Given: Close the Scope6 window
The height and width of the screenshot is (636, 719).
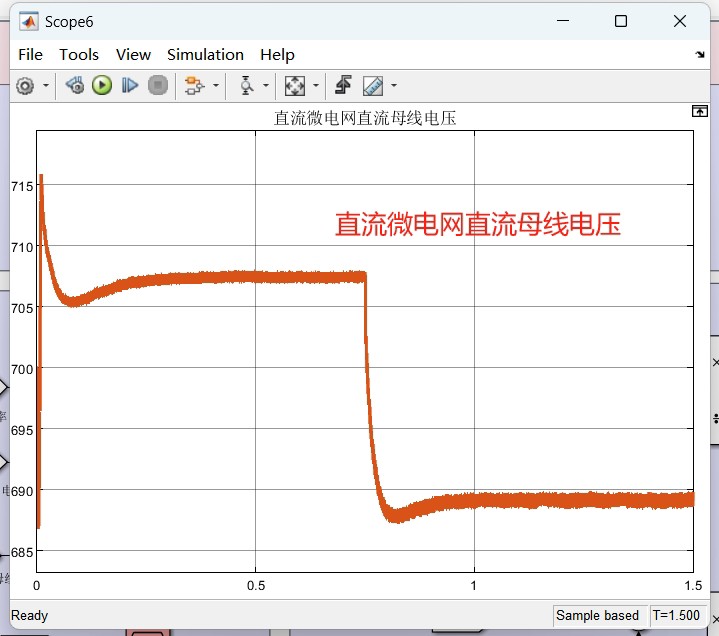Looking at the screenshot, I should [680, 21].
